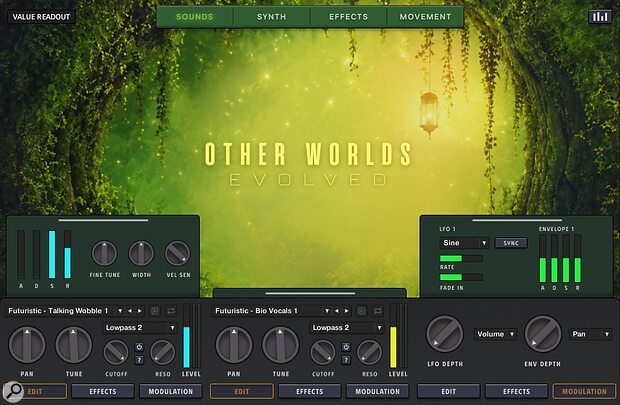Toggle the Value Readout button
Viewport: 620px width, 405px height.
[x=41, y=17]
